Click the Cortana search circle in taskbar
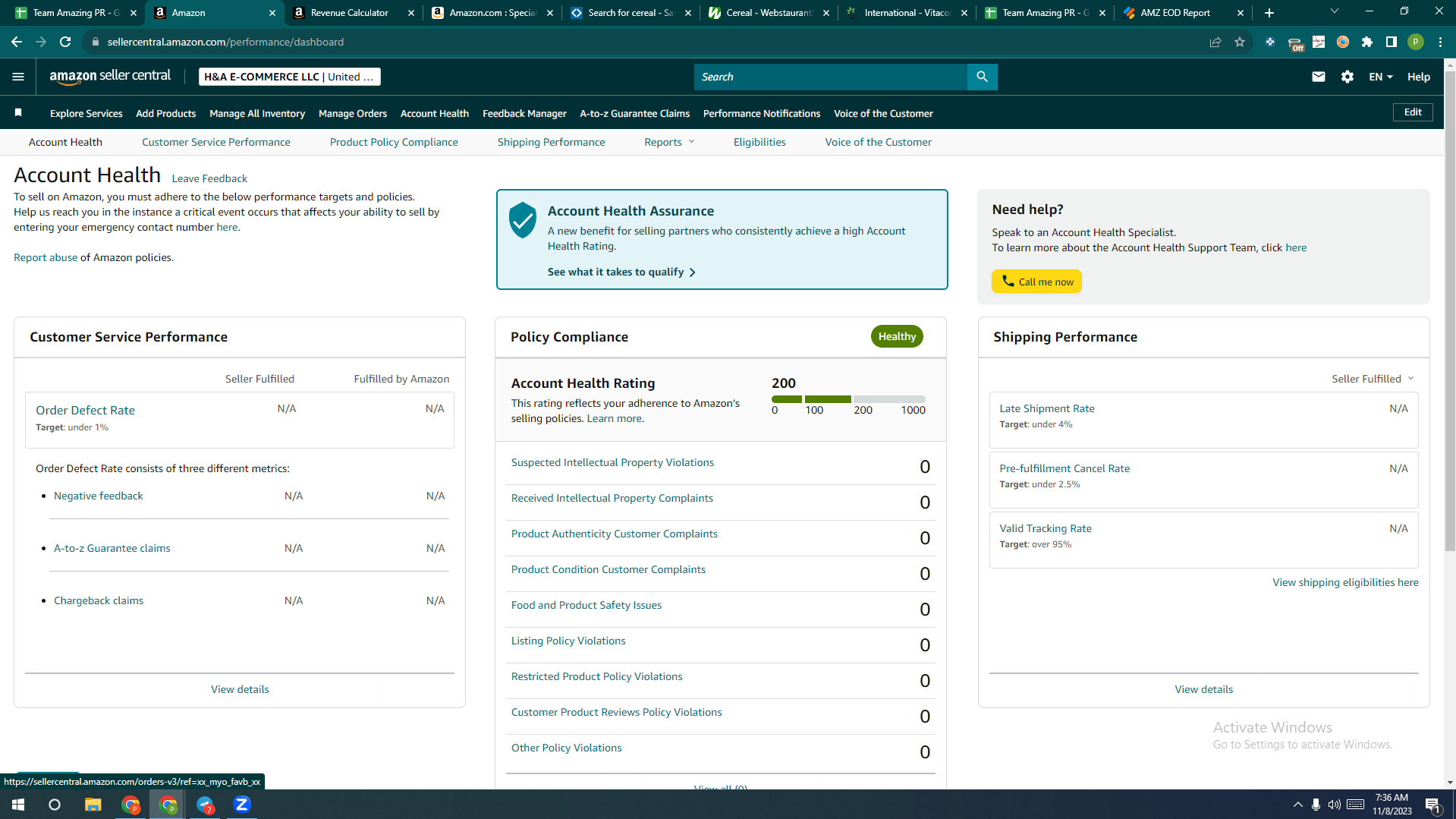The width and height of the screenshot is (1456, 819). tap(55, 805)
